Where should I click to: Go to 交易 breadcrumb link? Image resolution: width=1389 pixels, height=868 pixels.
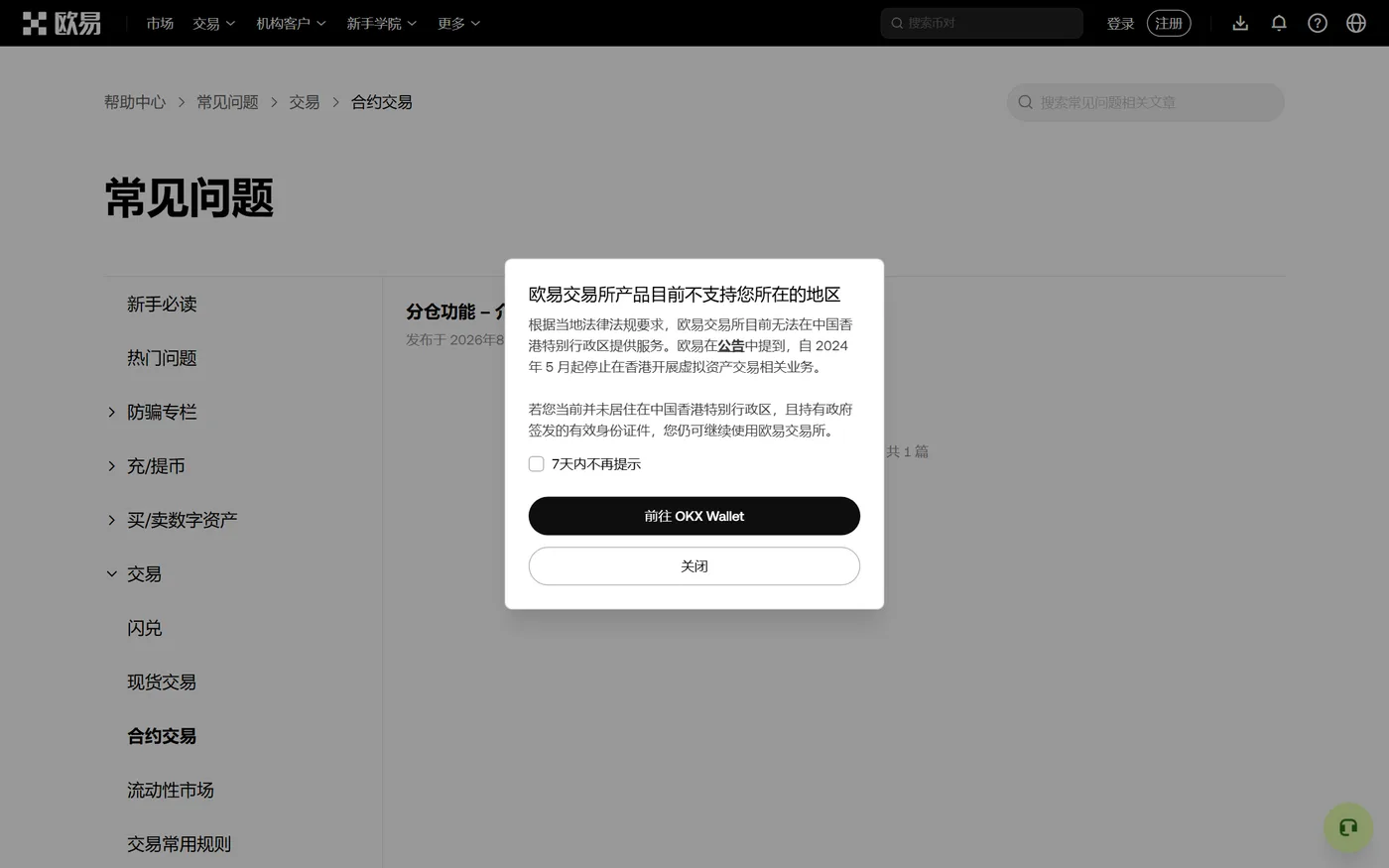(305, 102)
